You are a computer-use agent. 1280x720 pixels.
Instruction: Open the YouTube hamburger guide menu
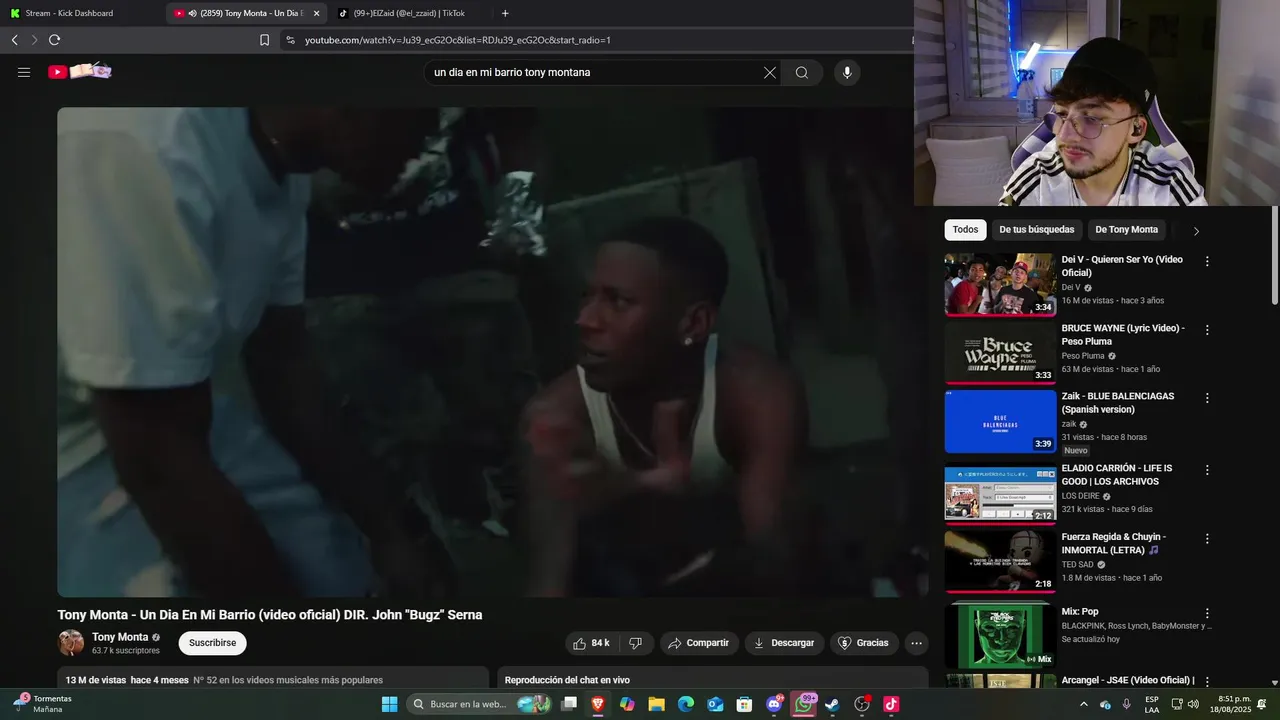click(x=24, y=72)
